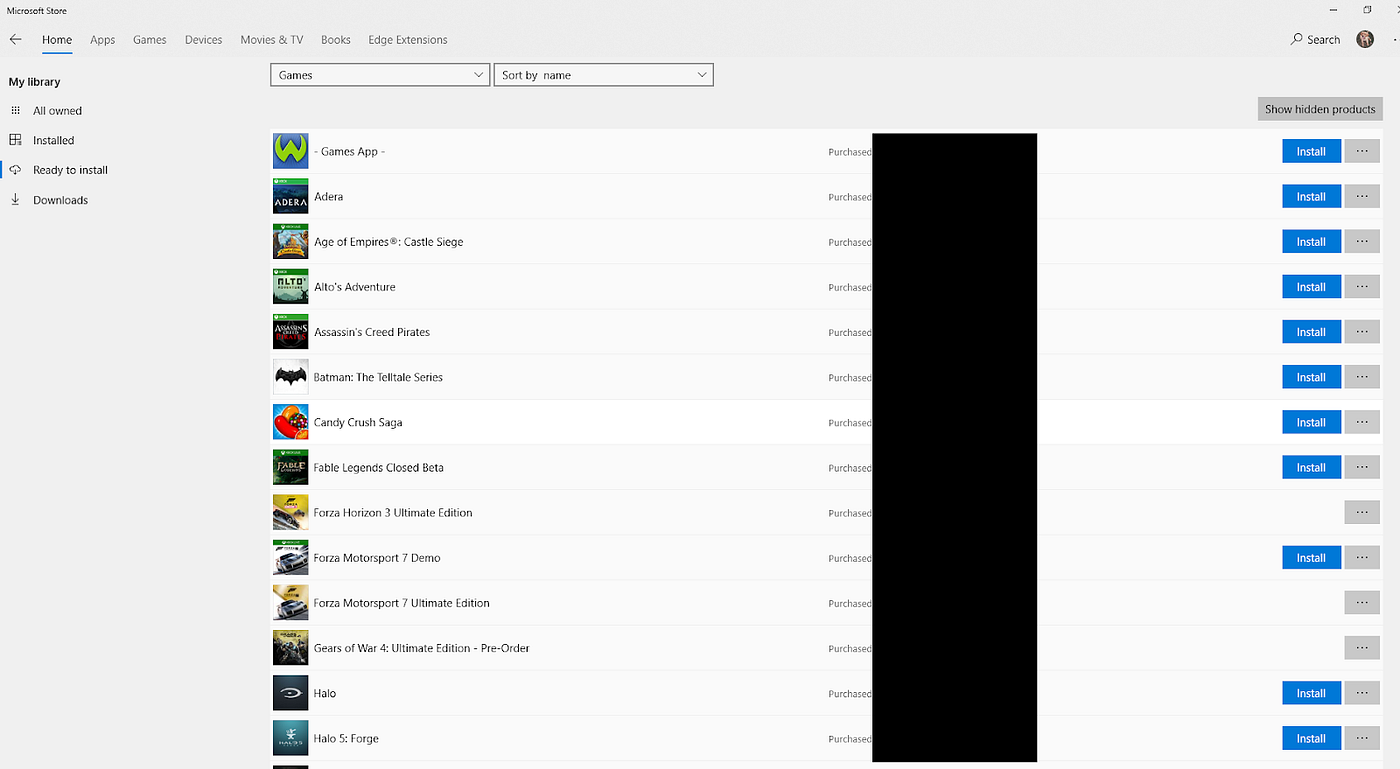
Task: Switch to the Edge Extensions tab
Action: [408, 40]
